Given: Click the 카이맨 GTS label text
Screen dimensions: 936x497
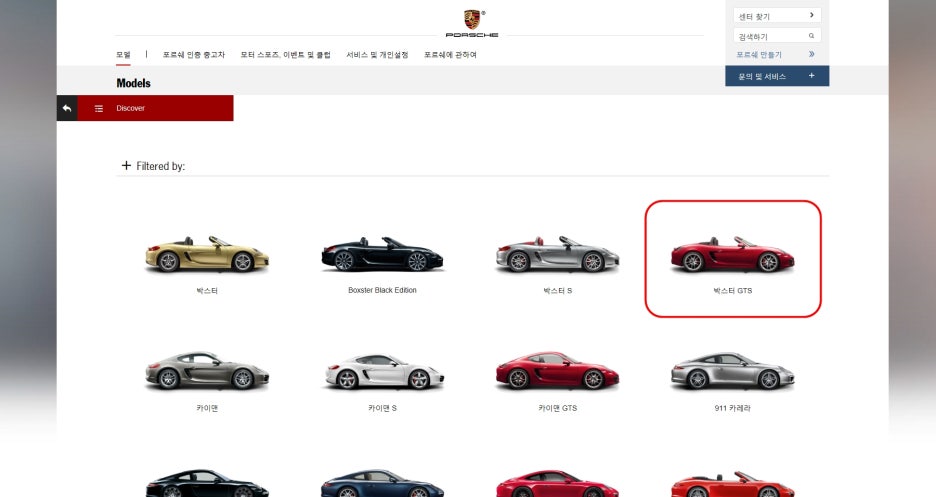Looking at the screenshot, I should point(558,408).
